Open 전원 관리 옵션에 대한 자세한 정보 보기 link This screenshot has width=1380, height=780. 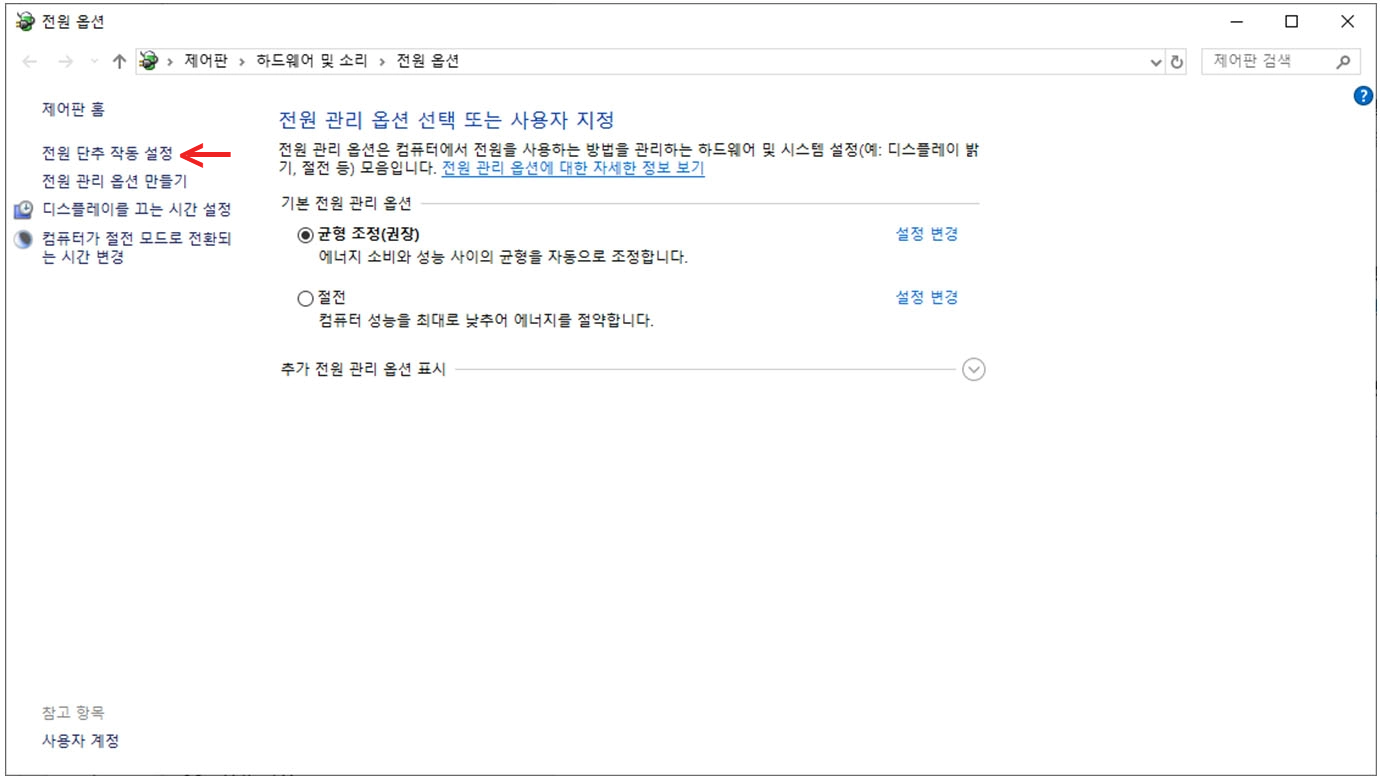coord(573,168)
